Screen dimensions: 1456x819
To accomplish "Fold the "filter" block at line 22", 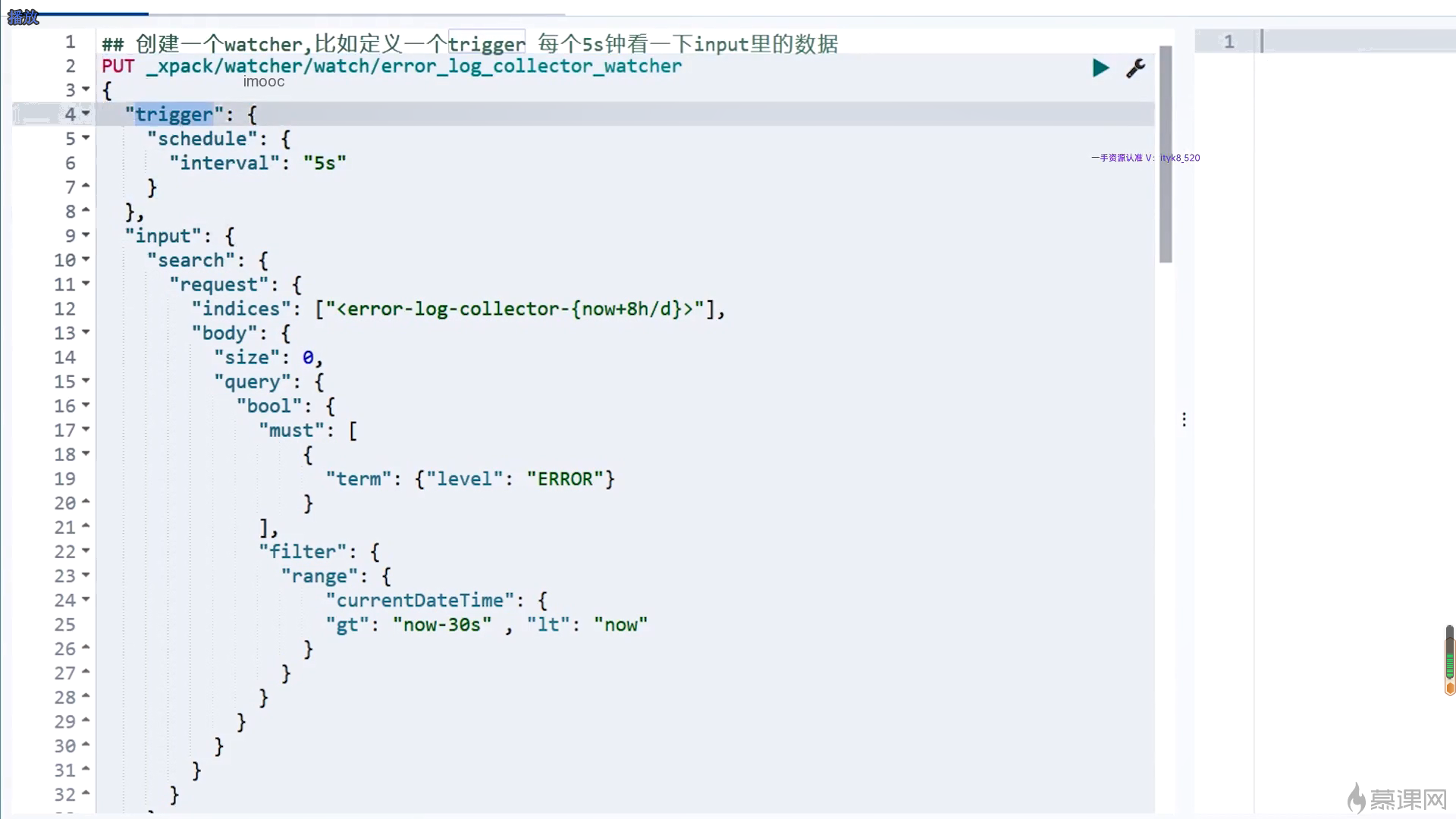I will tap(86, 551).
